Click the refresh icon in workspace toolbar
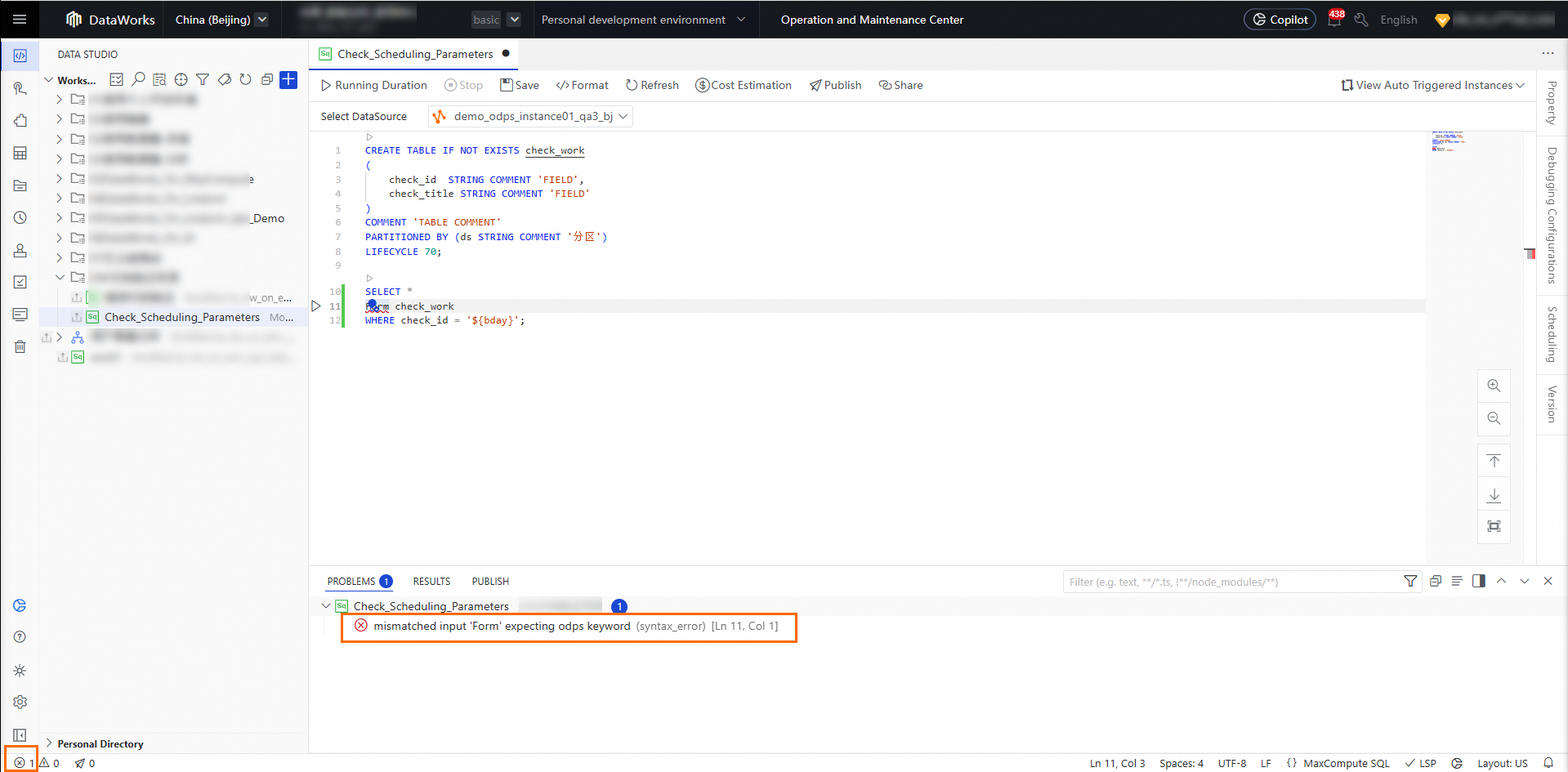Image resolution: width=1568 pixels, height=772 pixels. click(245, 79)
